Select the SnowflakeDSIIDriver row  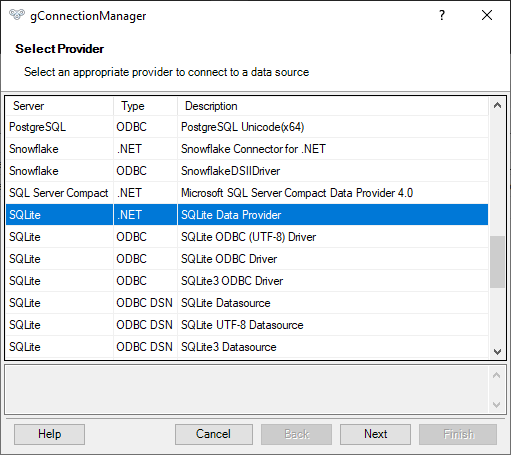(247, 171)
